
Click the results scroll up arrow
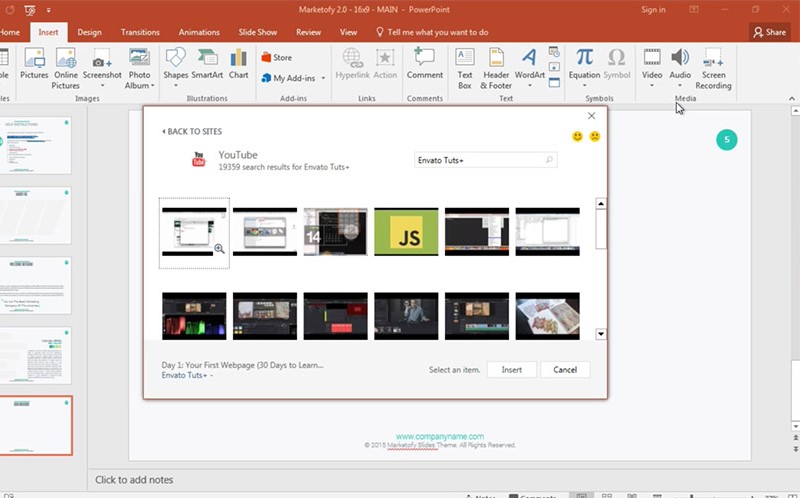coord(601,204)
